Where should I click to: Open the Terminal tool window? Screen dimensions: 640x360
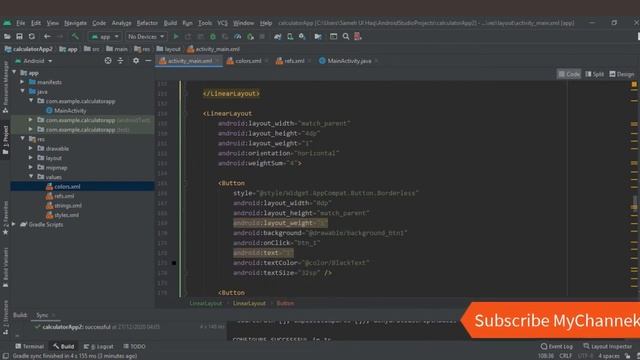(x=29, y=347)
